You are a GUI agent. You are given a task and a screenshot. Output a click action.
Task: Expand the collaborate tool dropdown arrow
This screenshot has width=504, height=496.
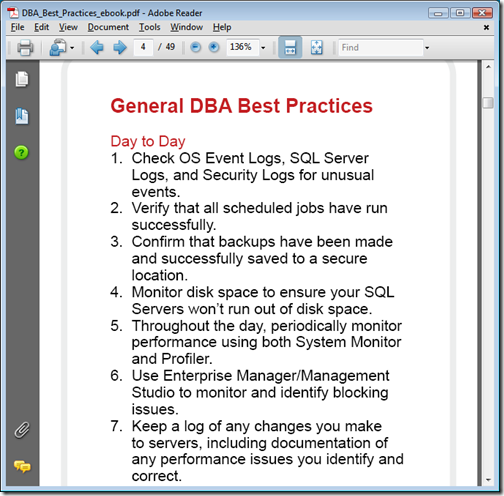pos(72,48)
